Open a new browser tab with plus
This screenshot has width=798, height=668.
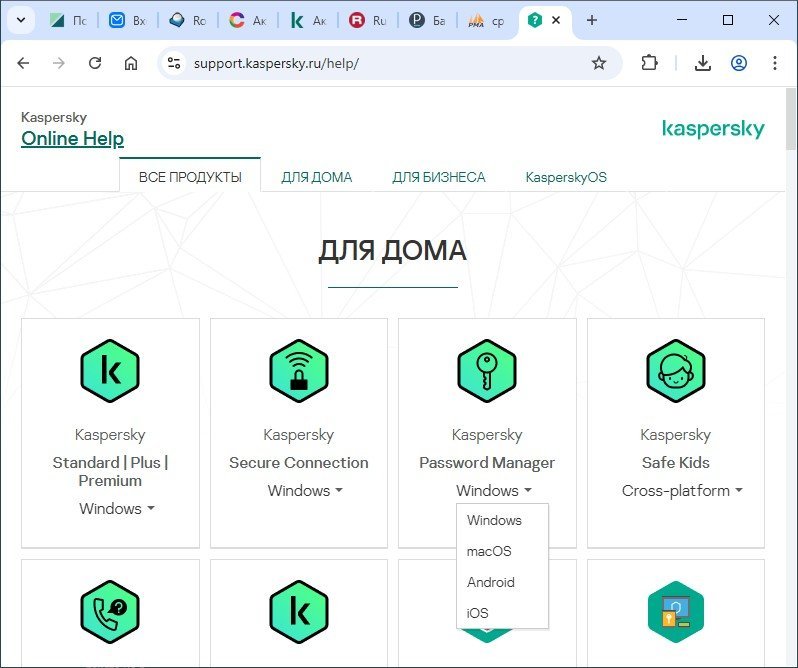(591, 20)
